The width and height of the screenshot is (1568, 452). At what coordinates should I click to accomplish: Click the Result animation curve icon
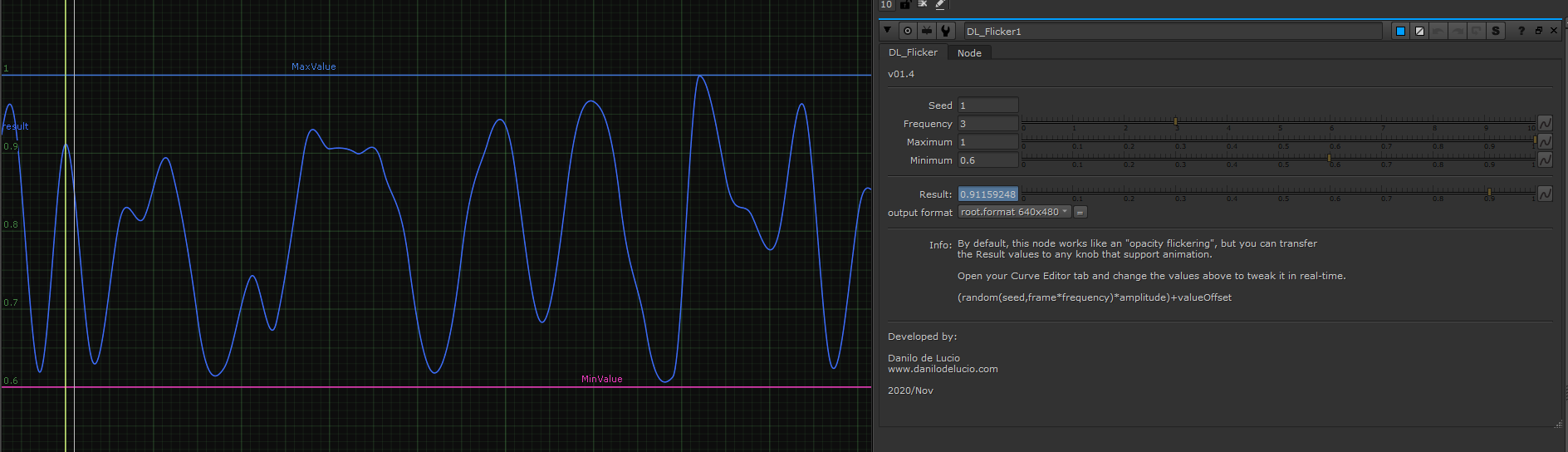(x=1545, y=194)
